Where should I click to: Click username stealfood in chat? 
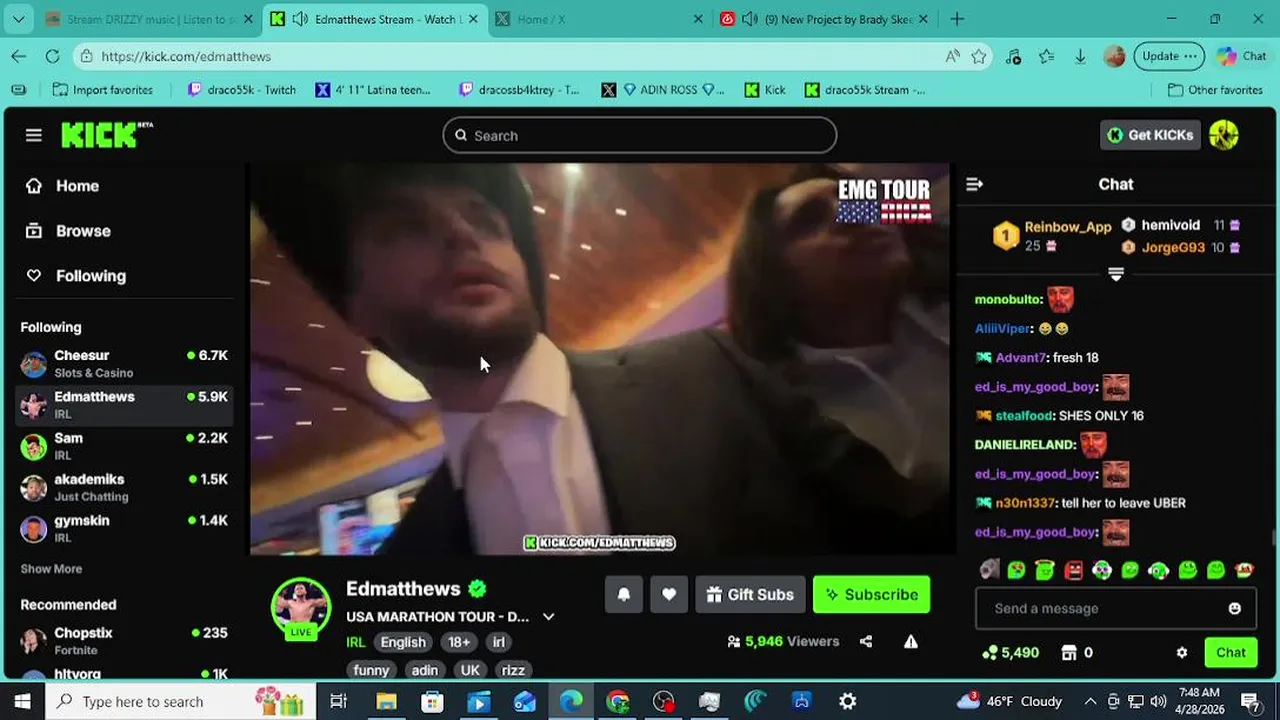point(1023,415)
